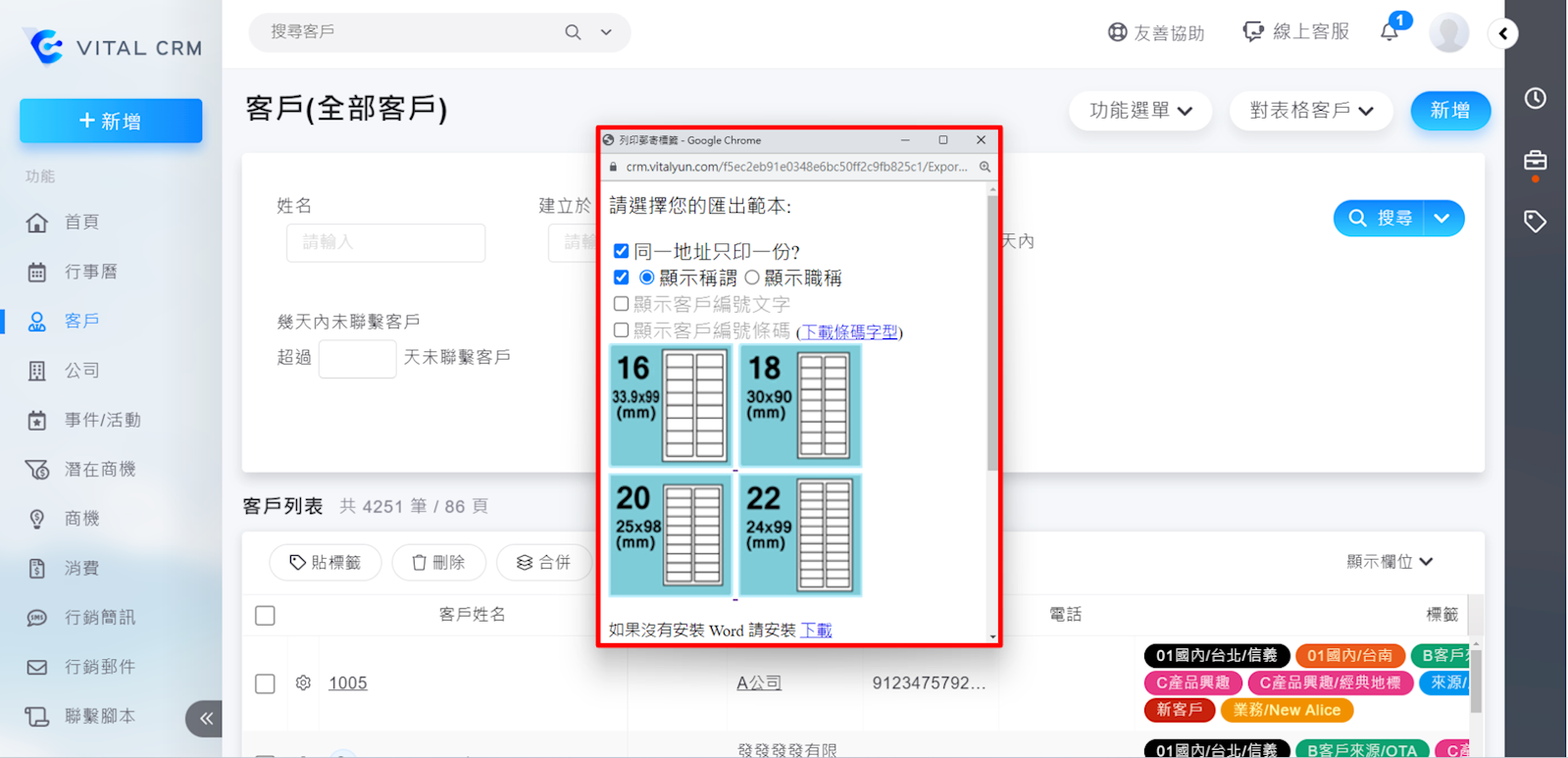Click the gear icon beside customer 1005
The width and height of the screenshot is (1568, 758).
(303, 682)
